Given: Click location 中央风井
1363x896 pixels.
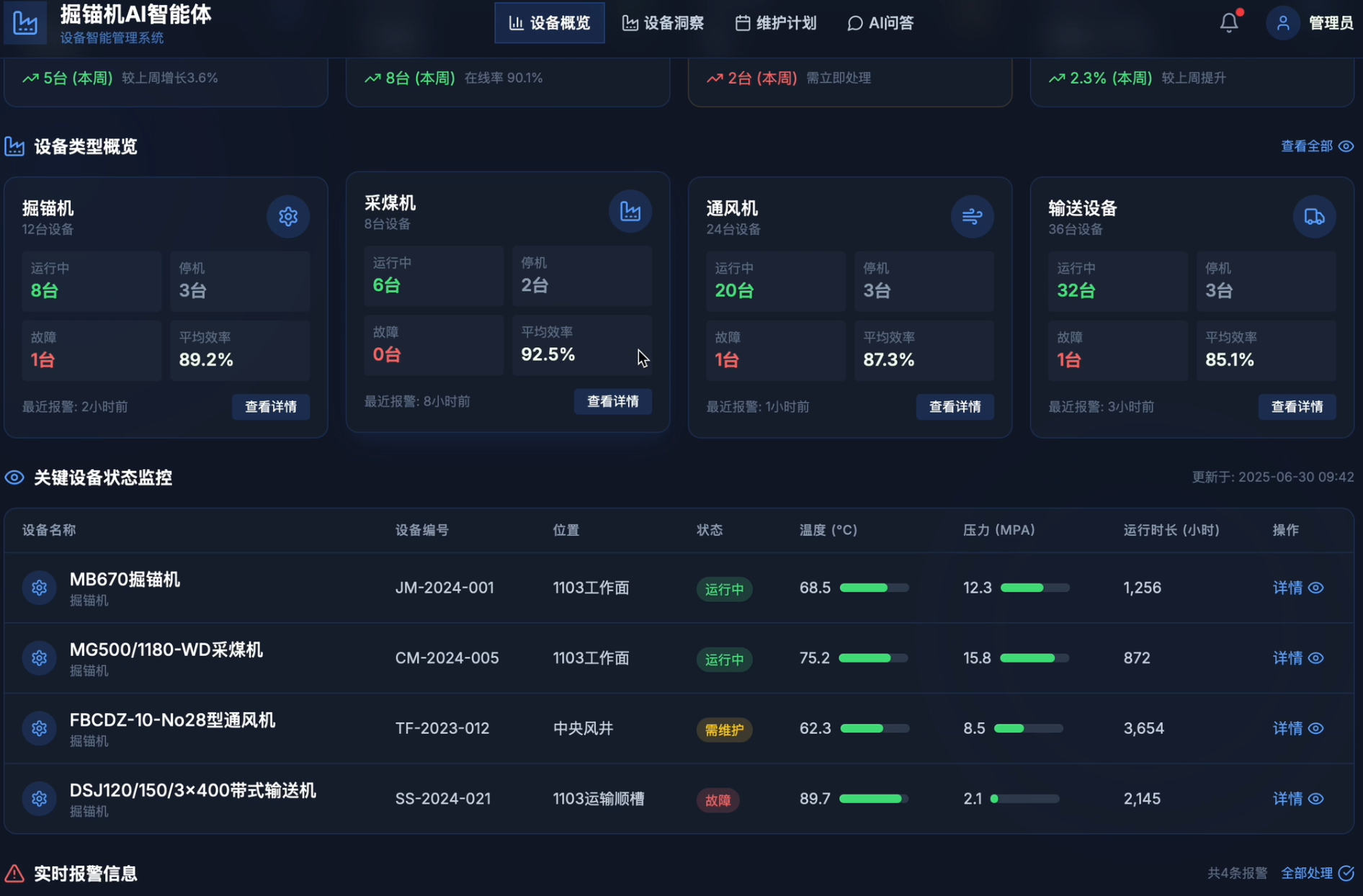Looking at the screenshot, I should point(583,728).
